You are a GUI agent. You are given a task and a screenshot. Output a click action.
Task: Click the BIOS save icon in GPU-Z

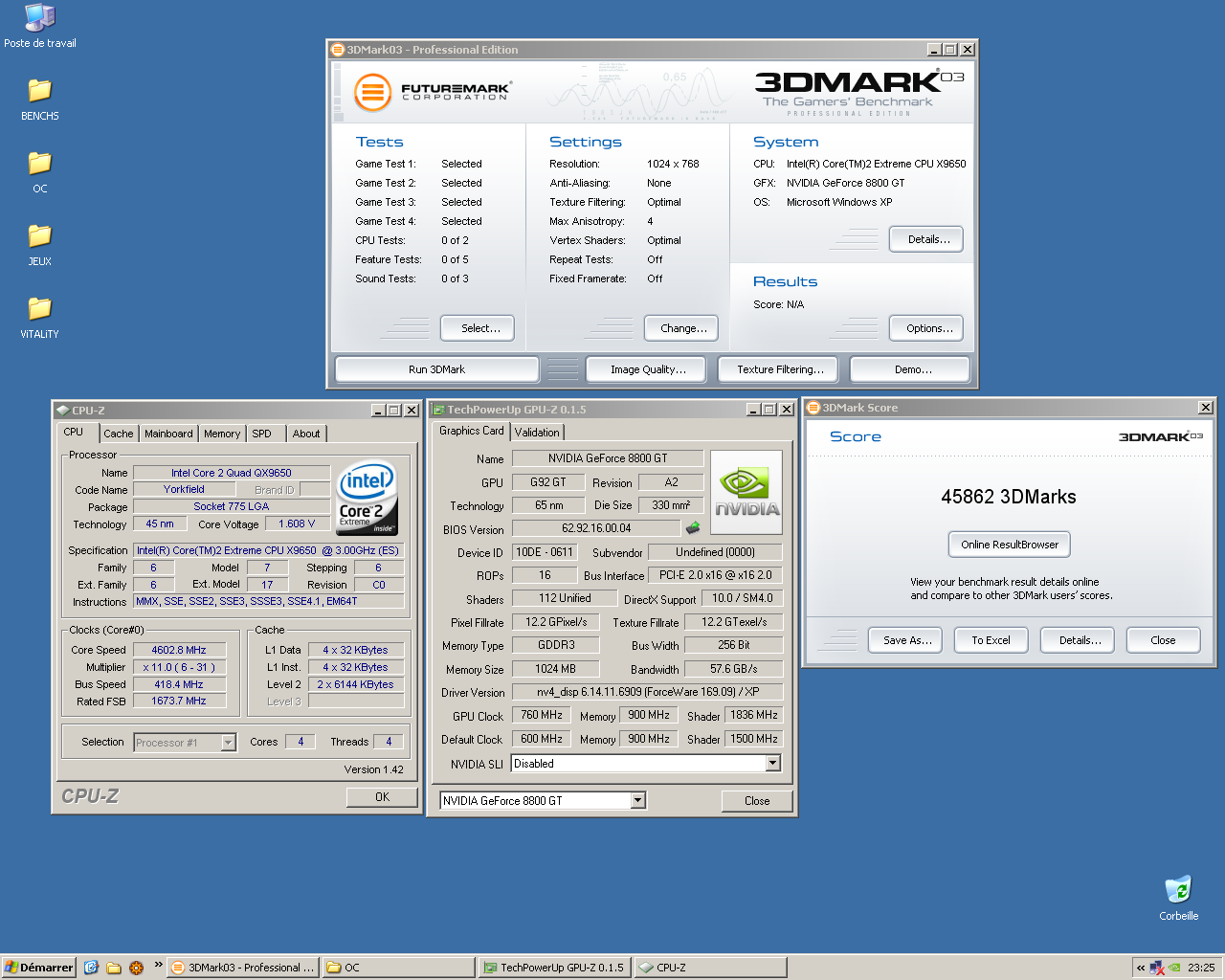point(693,527)
